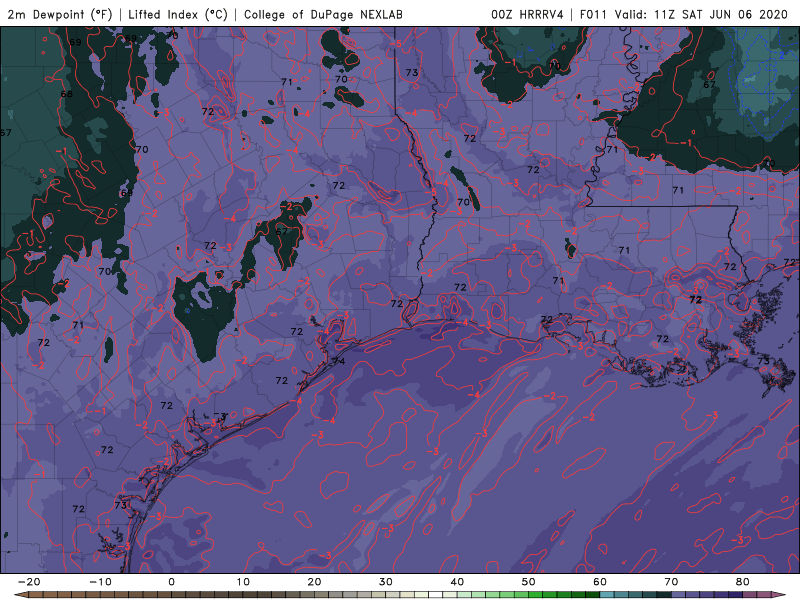Click the "00Z HRRRV4" model run label
Viewport: 800px width, 600px height.
point(528,14)
